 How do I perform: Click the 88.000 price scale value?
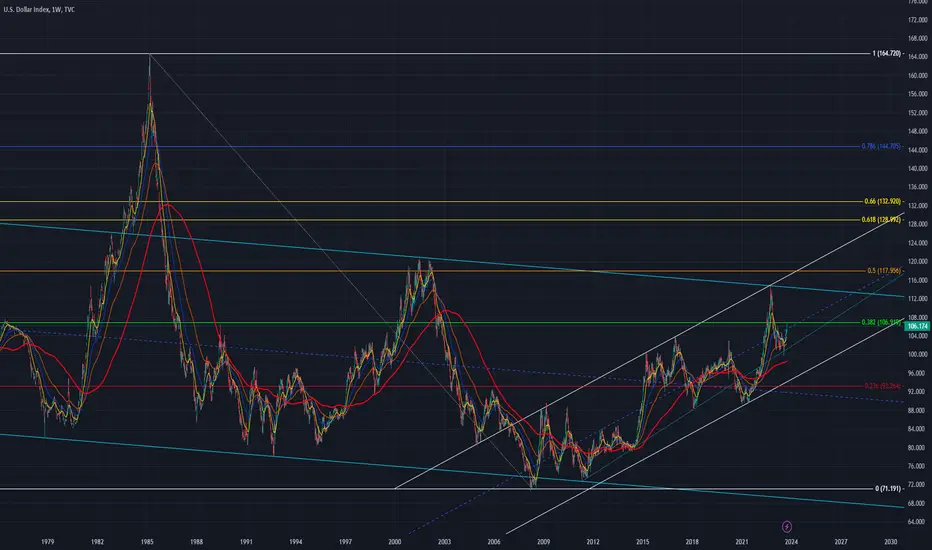(918, 410)
